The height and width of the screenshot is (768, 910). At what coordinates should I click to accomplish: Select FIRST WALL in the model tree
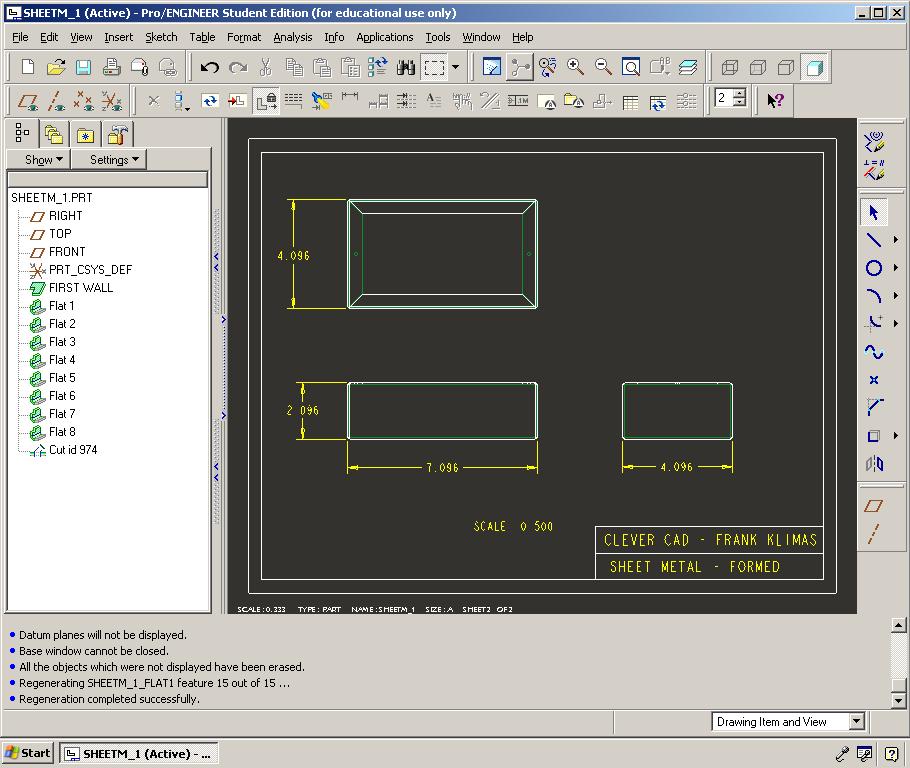[x=80, y=288]
